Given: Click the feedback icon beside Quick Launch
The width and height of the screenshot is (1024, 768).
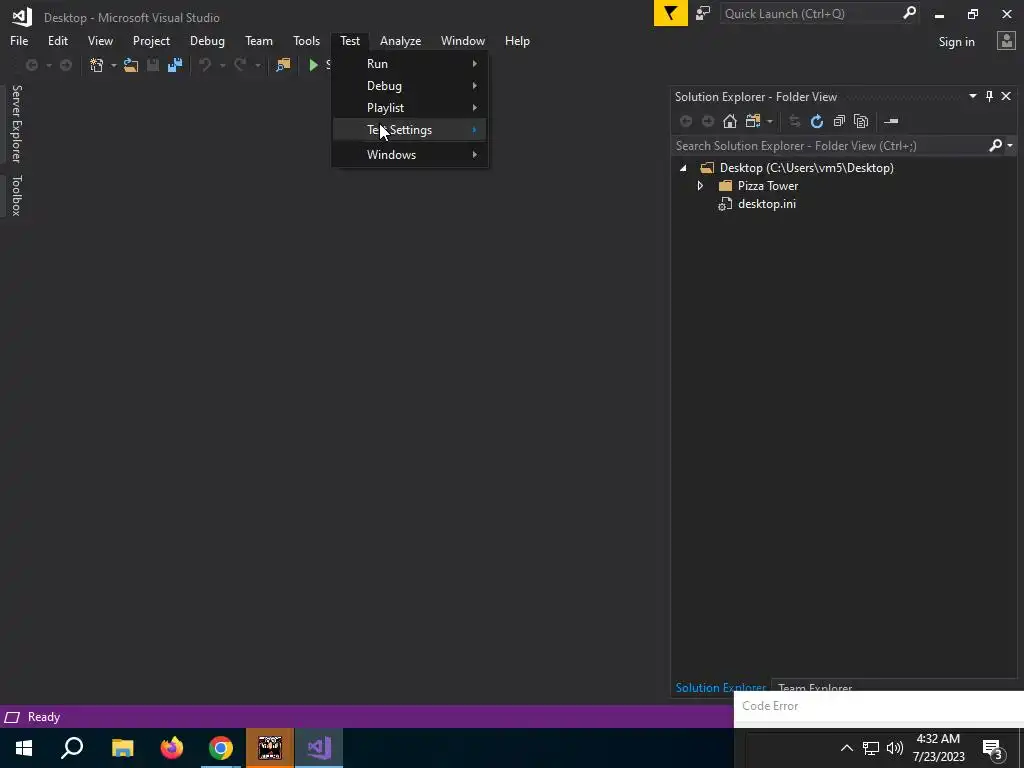Looking at the screenshot, I should [703, 13].
